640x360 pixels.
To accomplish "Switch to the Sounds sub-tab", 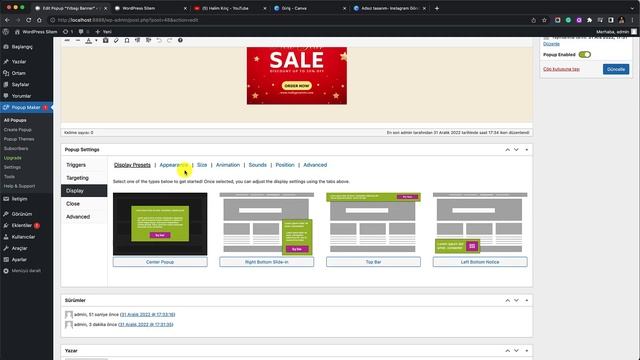I will point(258,165).
